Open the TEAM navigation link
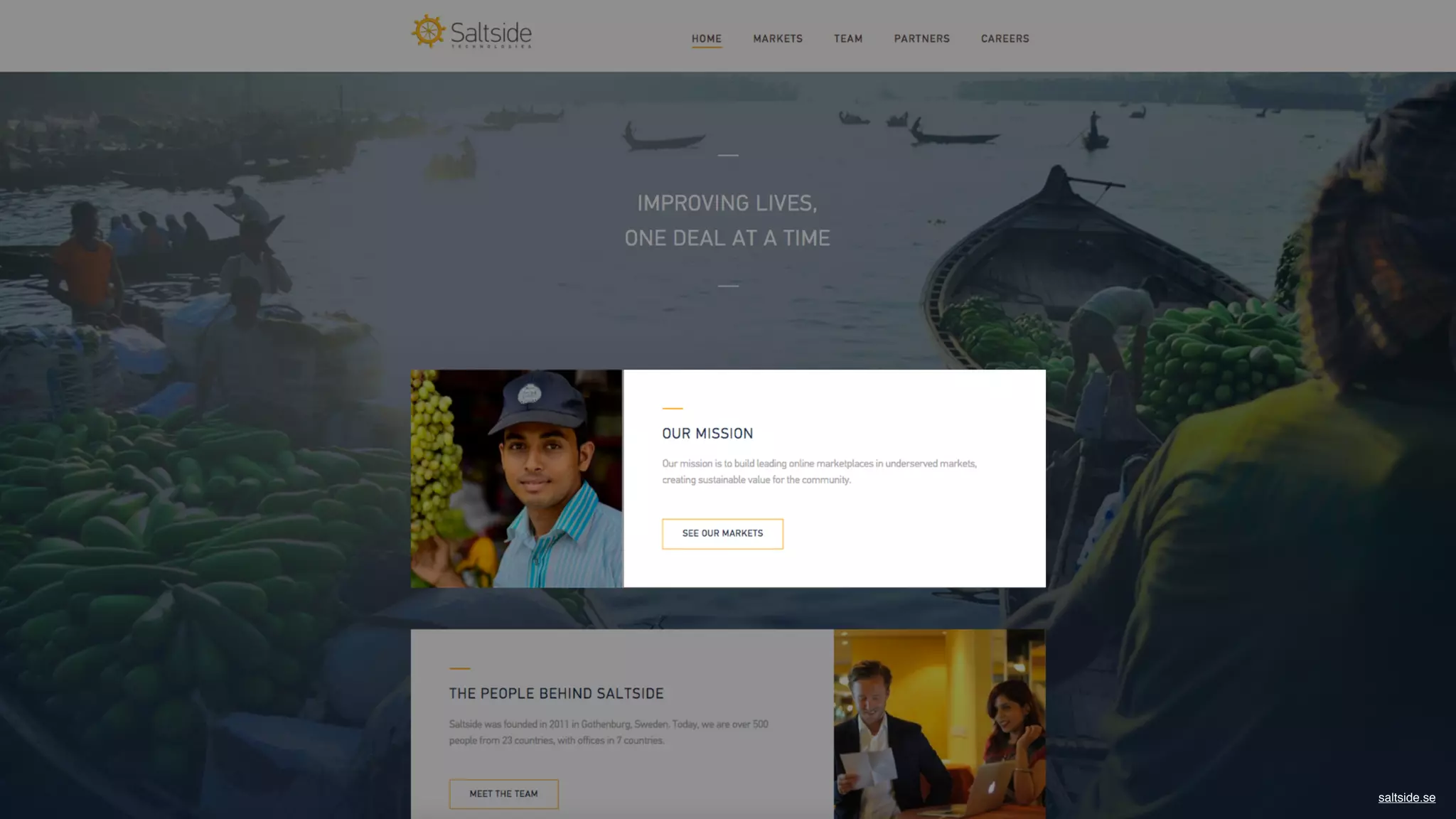The height and width of the screenshot is (819, 1456). [848, 38]
